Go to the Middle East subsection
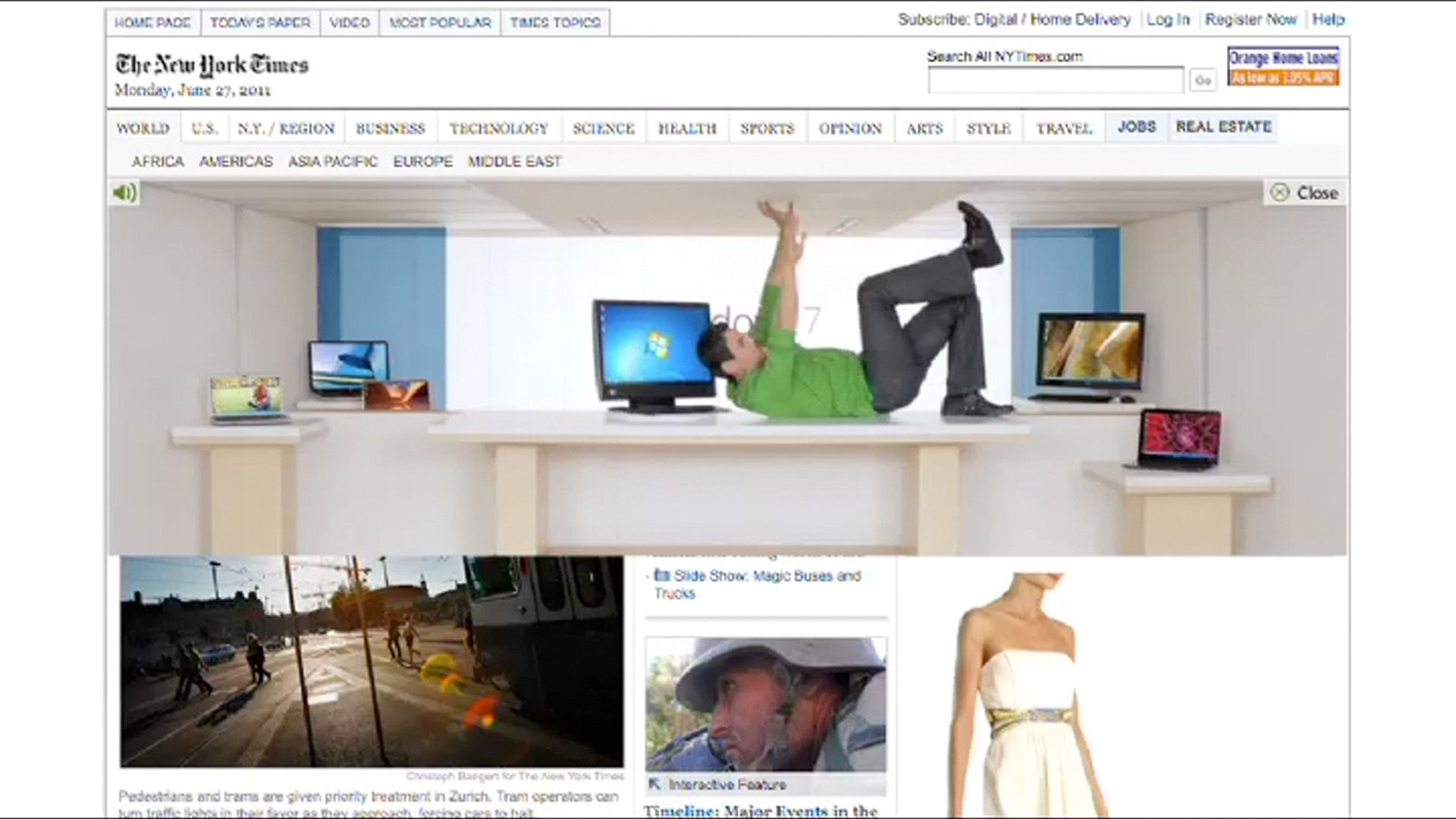Viewport: 1456px width, 819px height. [x=514, y=162]
